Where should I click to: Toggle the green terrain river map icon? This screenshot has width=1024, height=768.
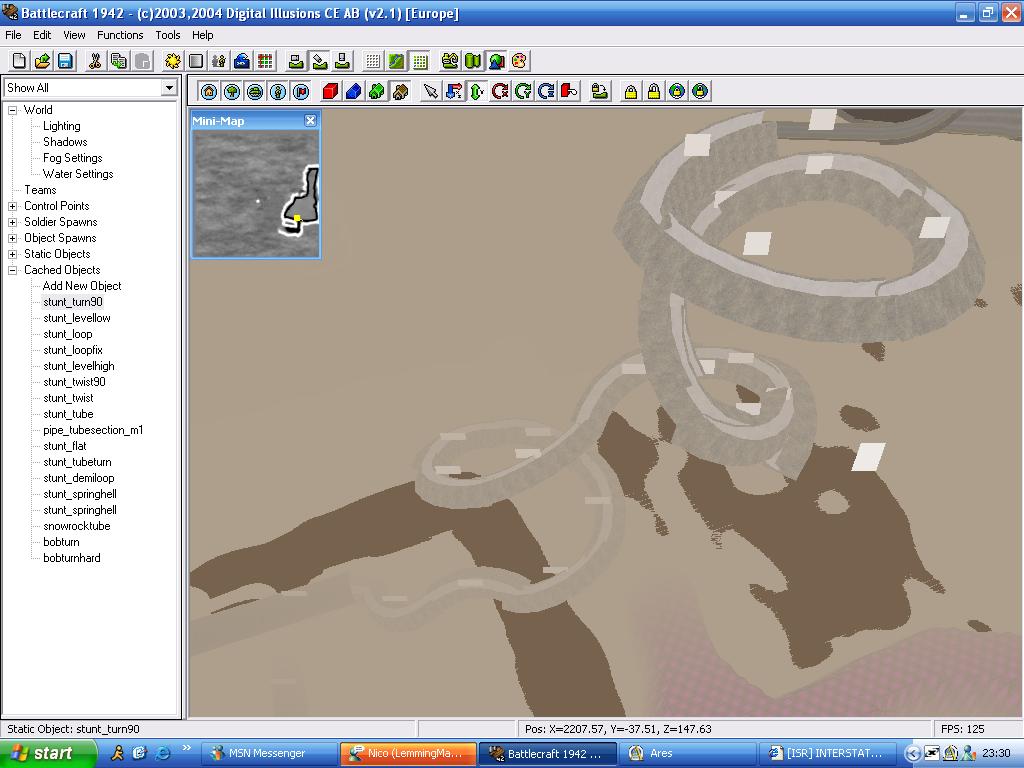coord(396,61)
